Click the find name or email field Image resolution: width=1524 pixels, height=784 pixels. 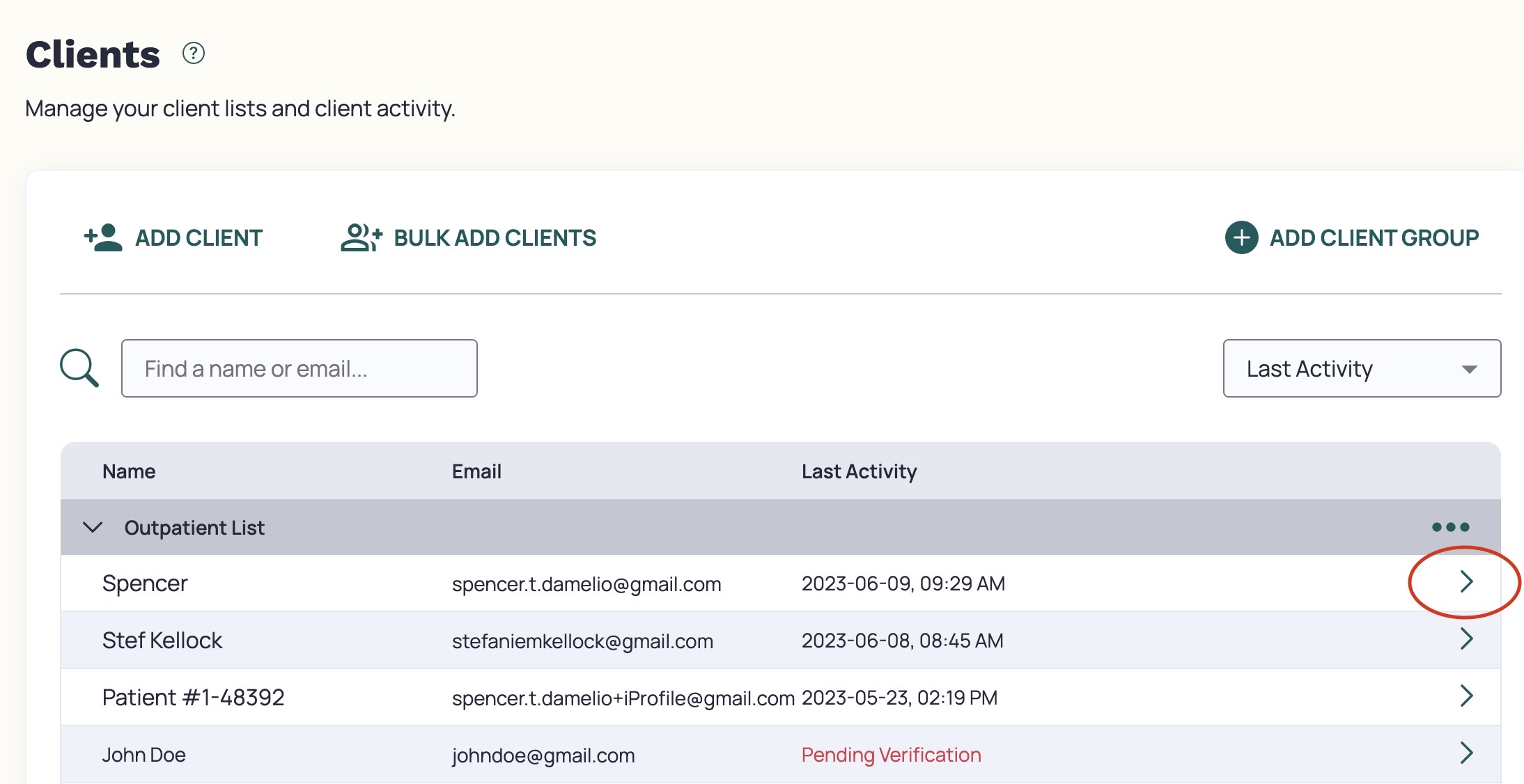(x=300, y=368)
